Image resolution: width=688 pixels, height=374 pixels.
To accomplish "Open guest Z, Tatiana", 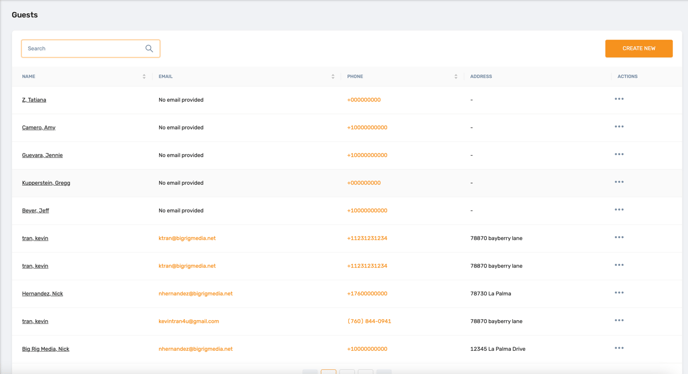I will click(x=34, y=100).
